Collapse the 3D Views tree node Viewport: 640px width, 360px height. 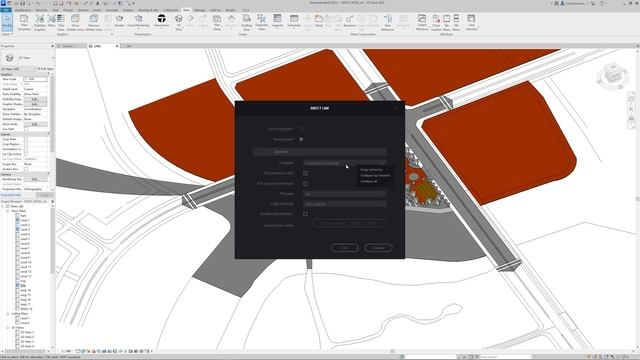coord(8,327)
